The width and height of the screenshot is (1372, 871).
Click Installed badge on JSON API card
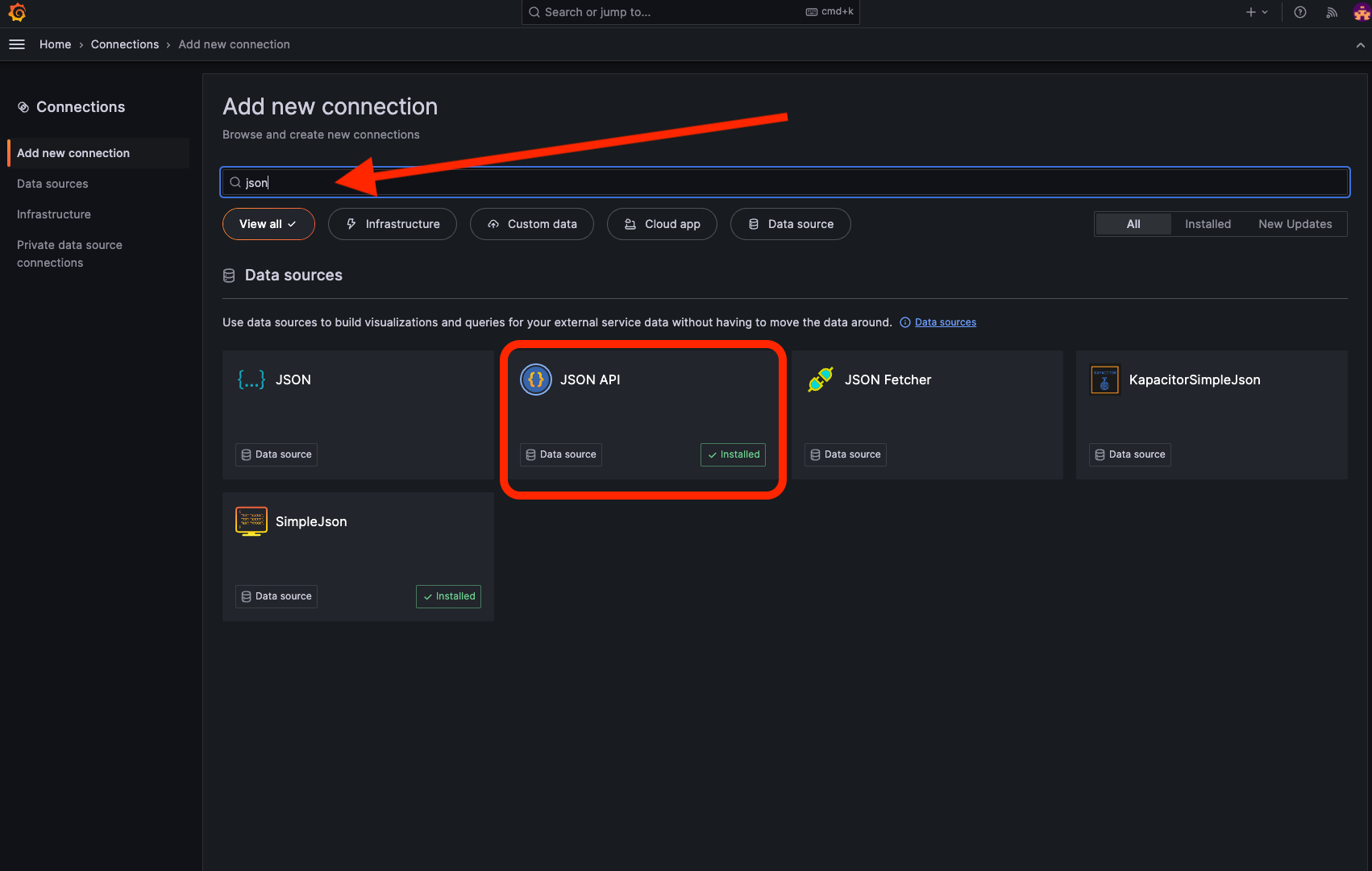point(733,454)
